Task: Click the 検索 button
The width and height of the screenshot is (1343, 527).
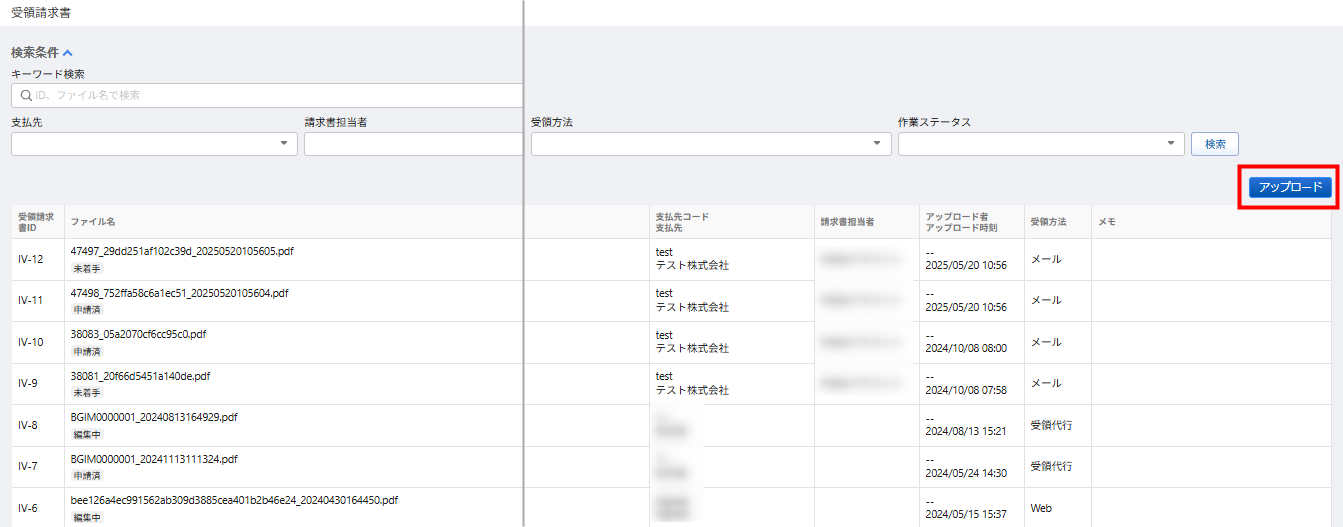Action: point(1215,144)
